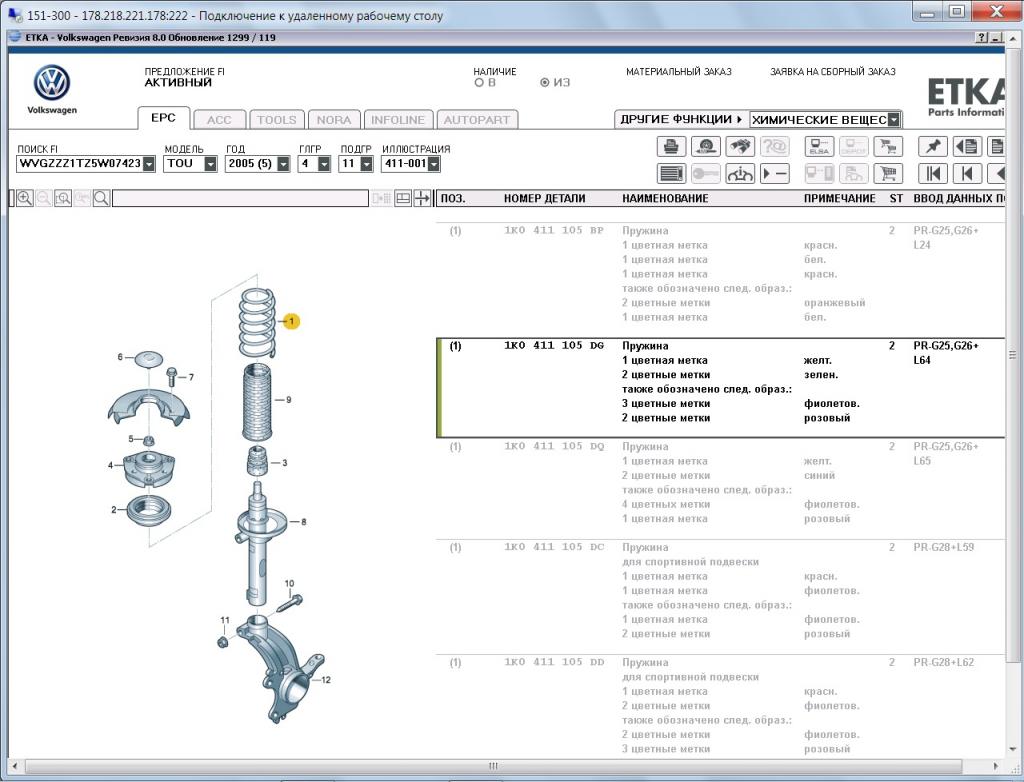
Task: Switch to the AUTOPART tab
Action: 477,120
